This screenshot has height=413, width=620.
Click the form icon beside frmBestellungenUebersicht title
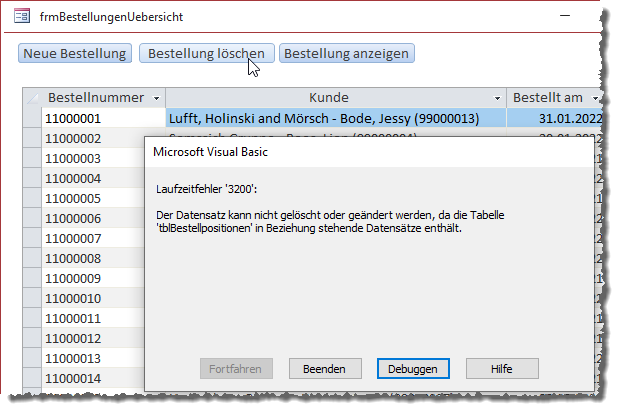click(x=22, y=16)
